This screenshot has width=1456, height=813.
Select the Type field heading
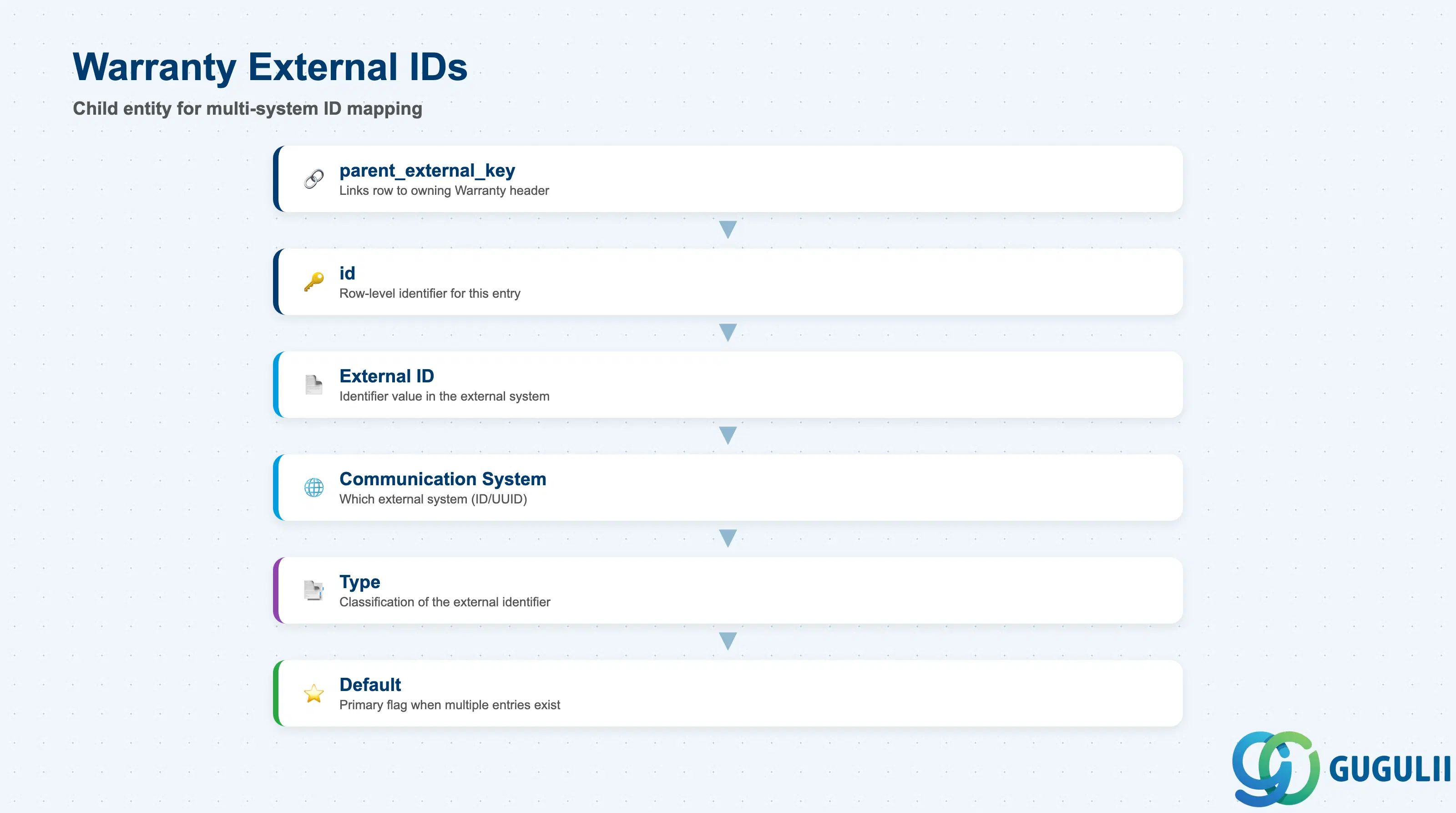(x=359, y=582)
